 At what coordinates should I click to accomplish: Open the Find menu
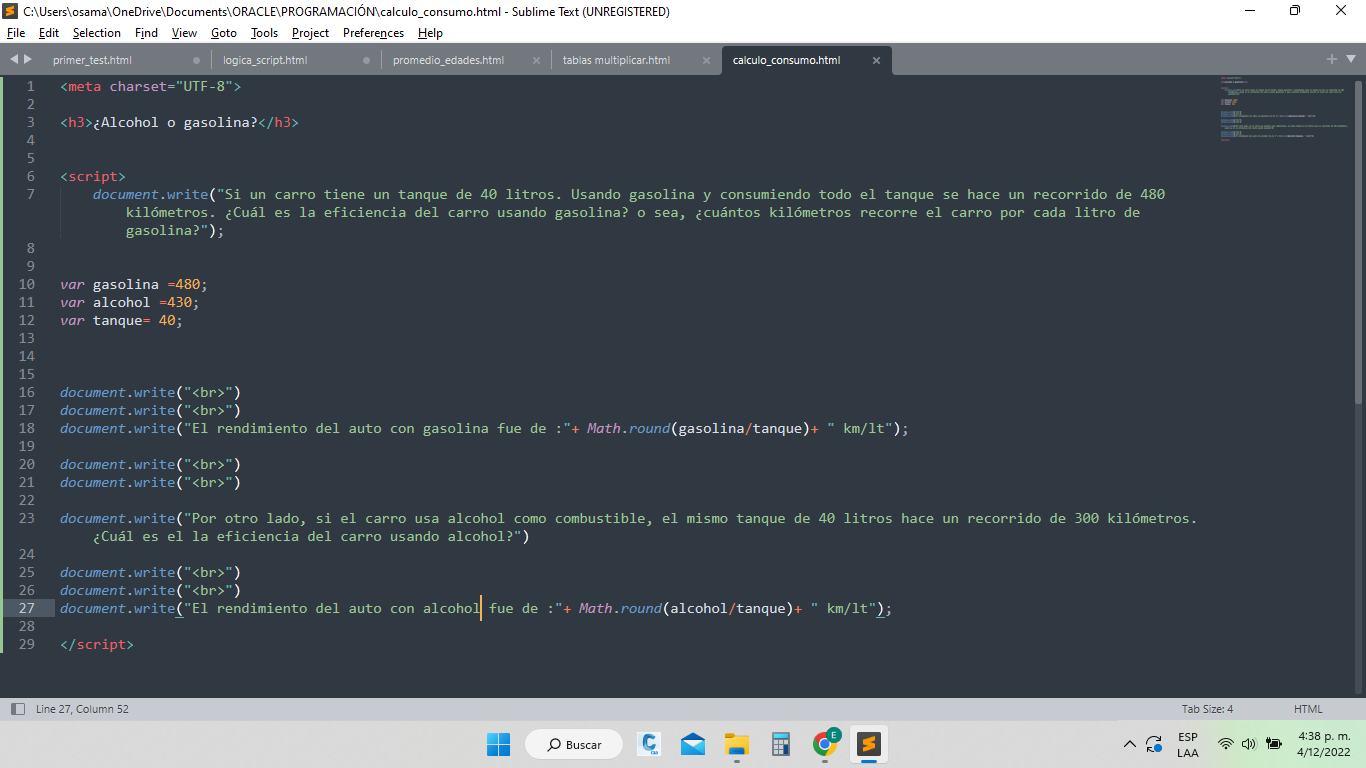pyautogui.click(x=146, y=33)
